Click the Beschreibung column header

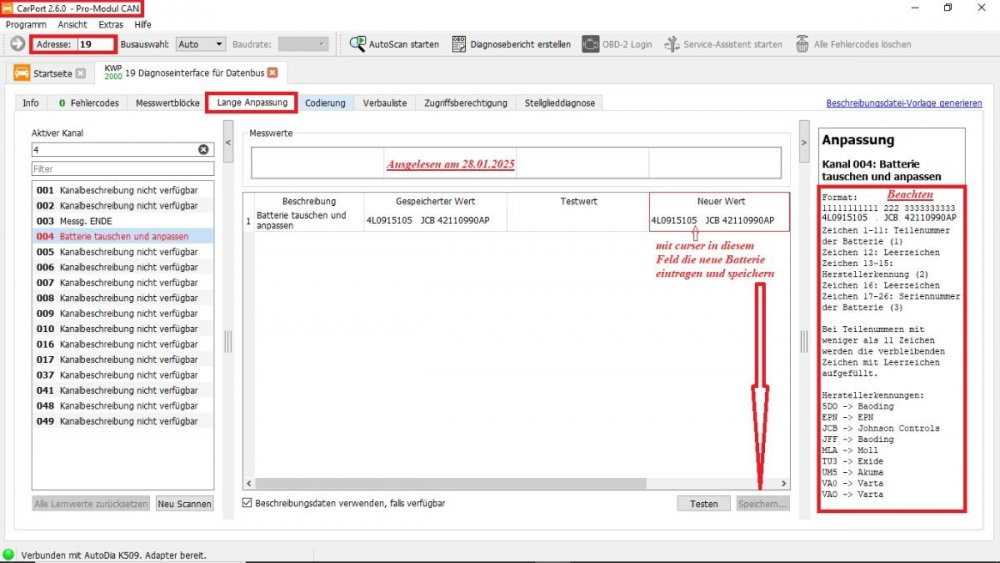tap(309, 201)
